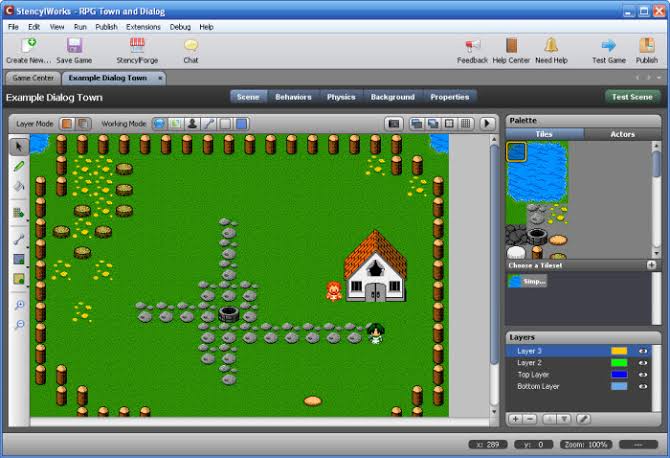Screen dimensions: 670x458
Task: Remove layer with the minus button
Action: (530, 419)
